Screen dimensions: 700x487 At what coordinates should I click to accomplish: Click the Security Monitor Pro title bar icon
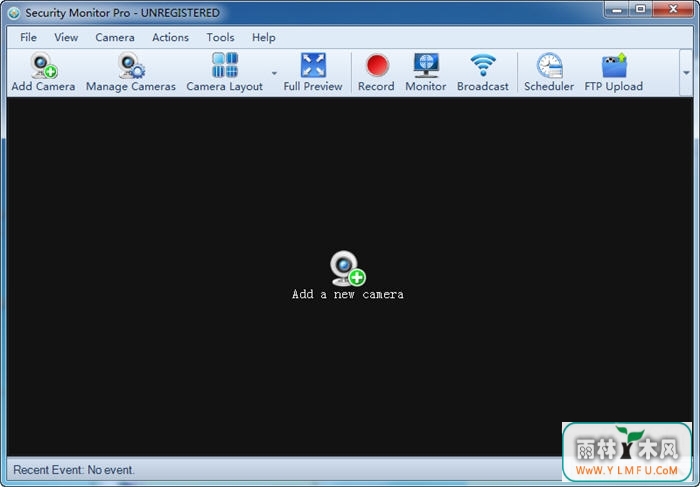click(x=14, y=13)
